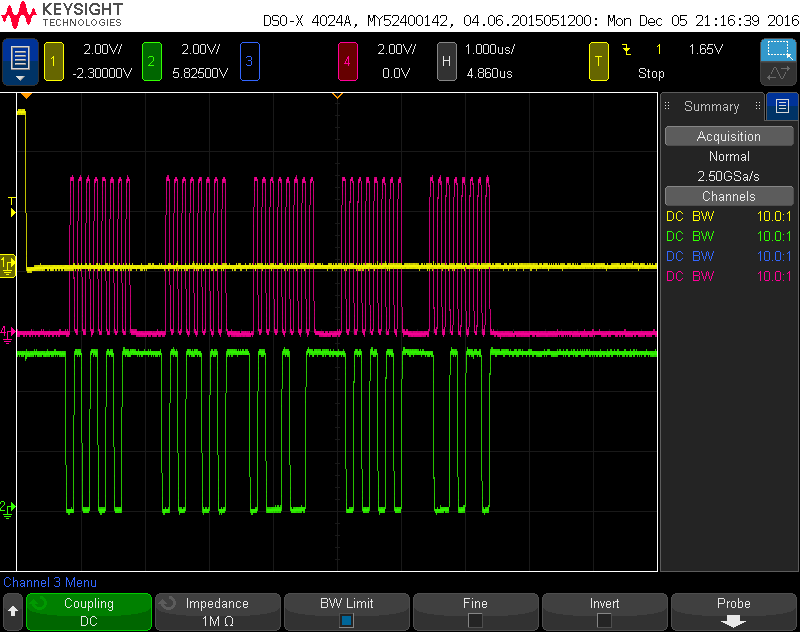Switch to the Summary tab
The image size is (800, 632).
click(x=711, y=106)
